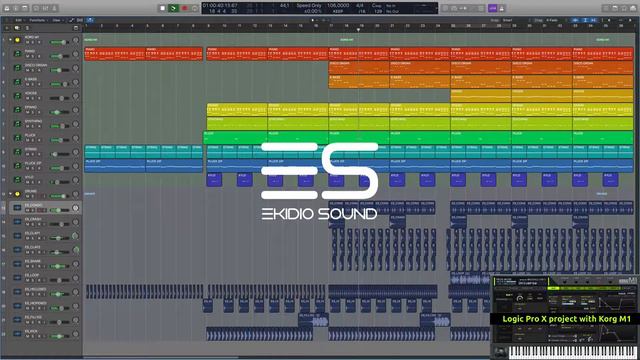640x360 pixels.
Task: Open Smart Controls
Action: pos(36,8)
